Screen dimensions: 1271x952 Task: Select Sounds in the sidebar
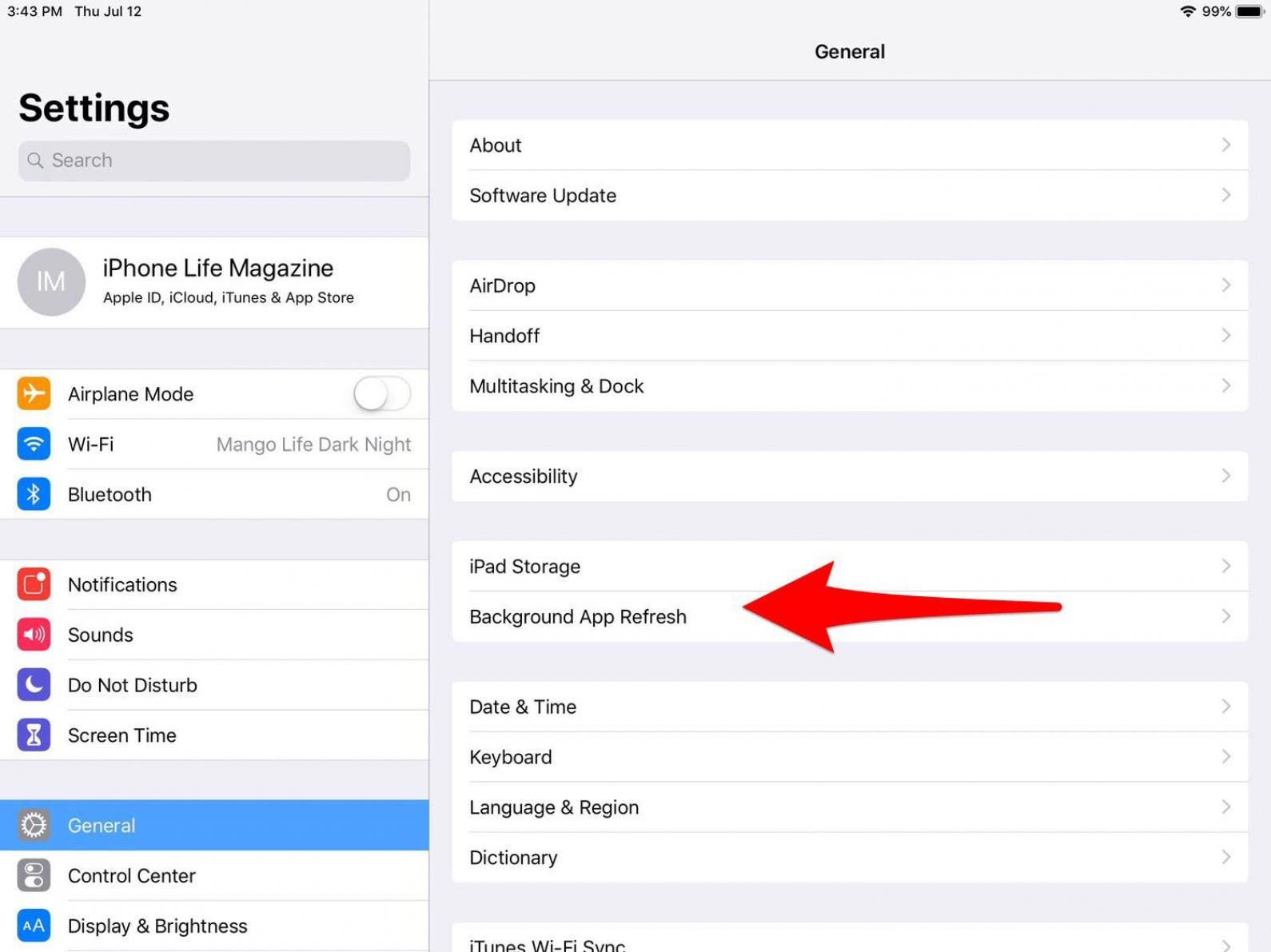[214, 635]
